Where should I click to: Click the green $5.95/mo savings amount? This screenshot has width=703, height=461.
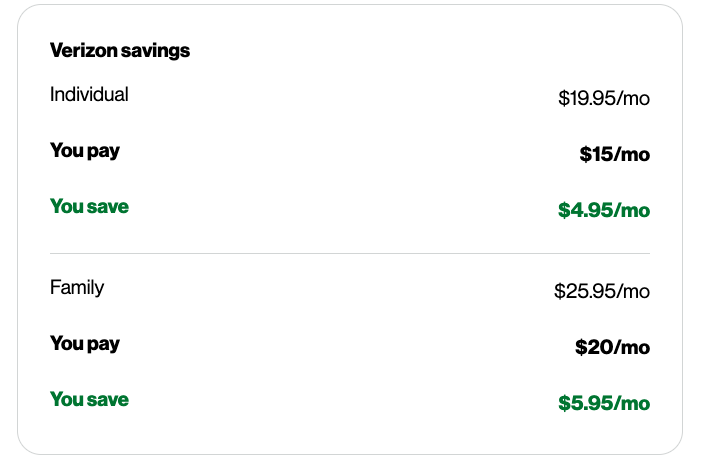604,403
